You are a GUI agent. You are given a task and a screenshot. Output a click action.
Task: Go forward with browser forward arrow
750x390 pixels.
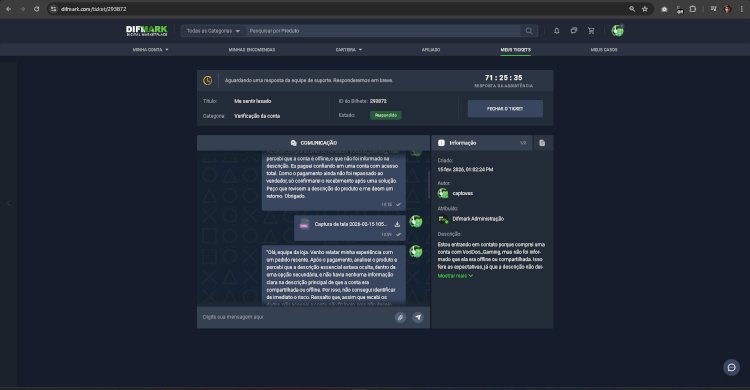[22, 9]
